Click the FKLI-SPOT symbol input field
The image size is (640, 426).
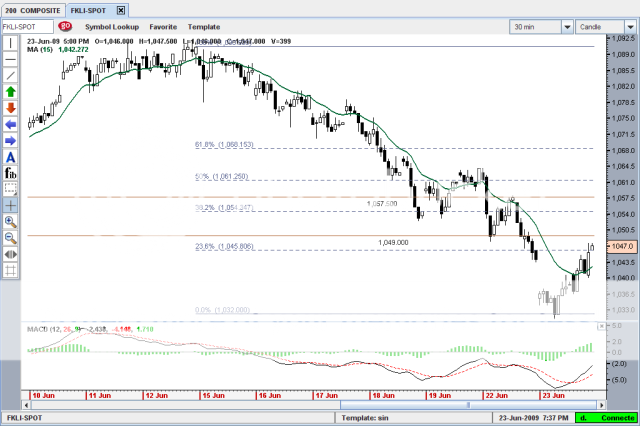28,25
